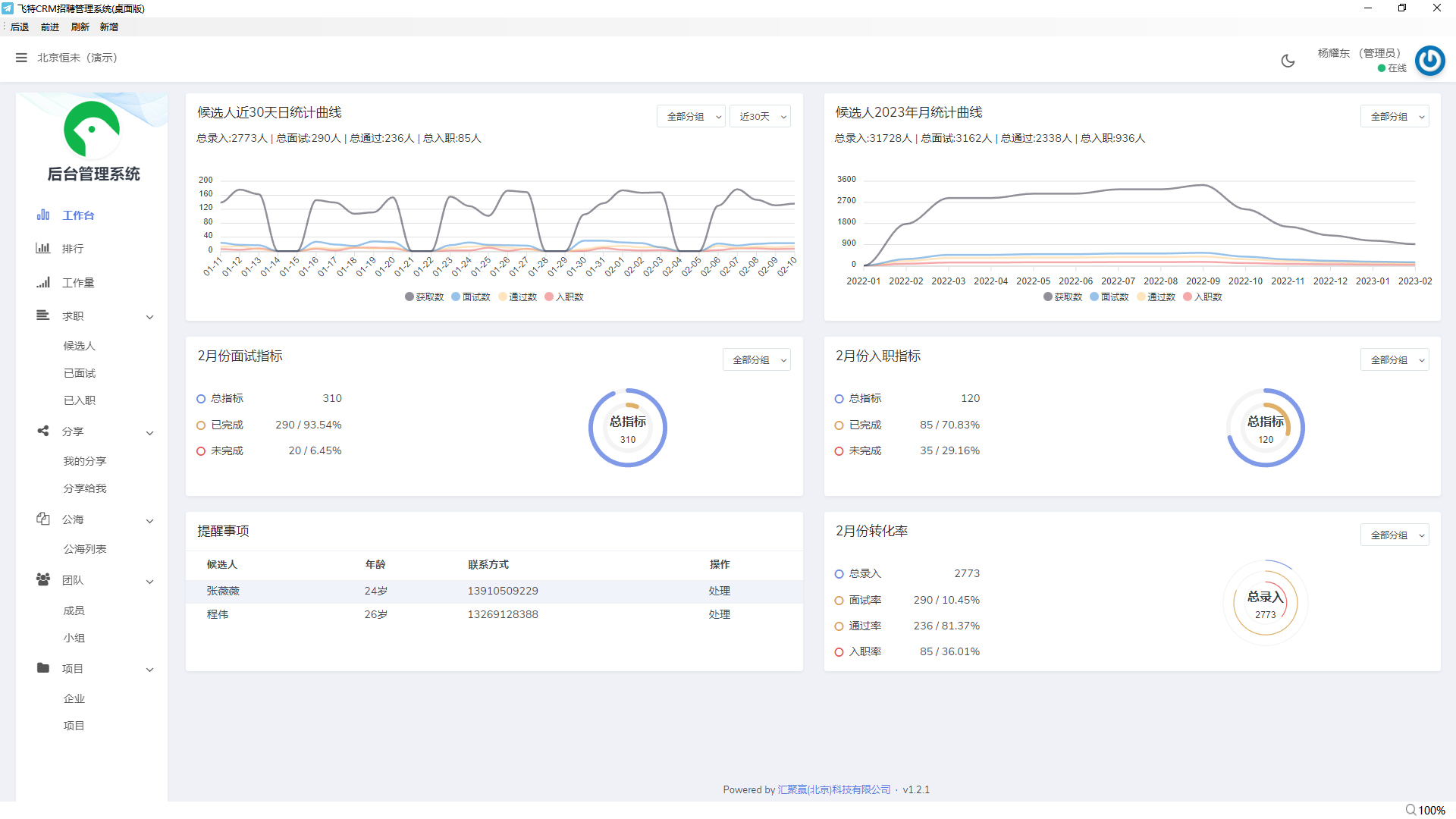Image resolution: width=1456 pixels, height=819 pixels.
Task: Open 全部分组 dropdown in 2月份面试指标
Action: tap(756, 360)
